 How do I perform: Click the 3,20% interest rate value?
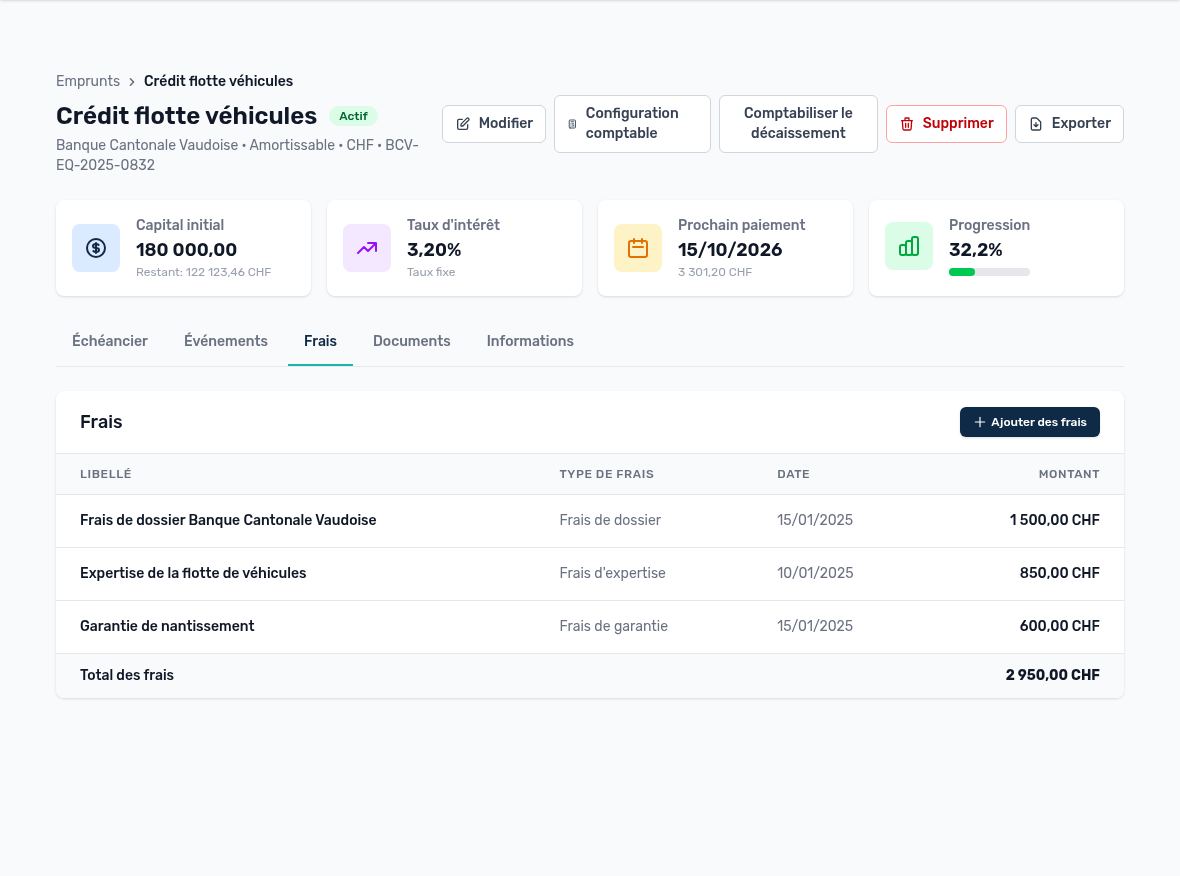(434, 250)
